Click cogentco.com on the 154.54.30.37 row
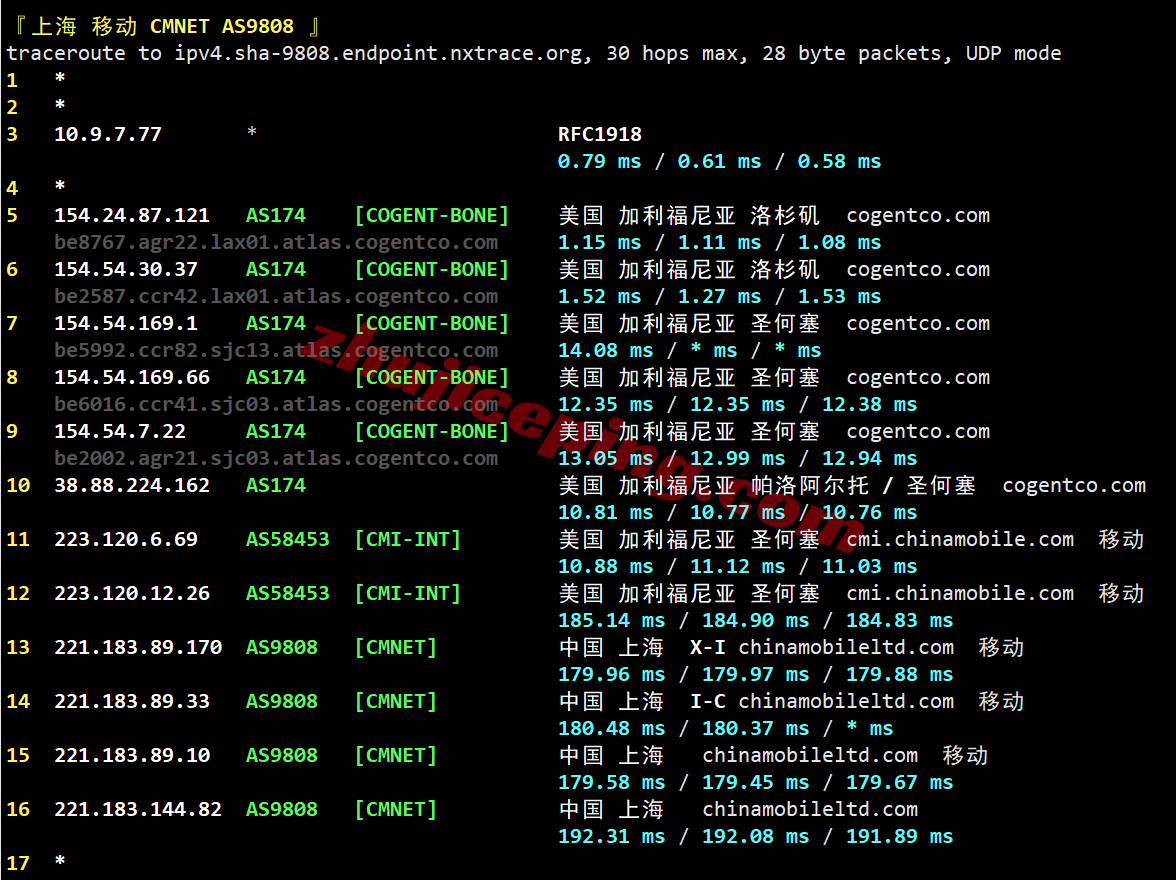The width and height of the screenshot is (1176, 880). tap(918, 269)
